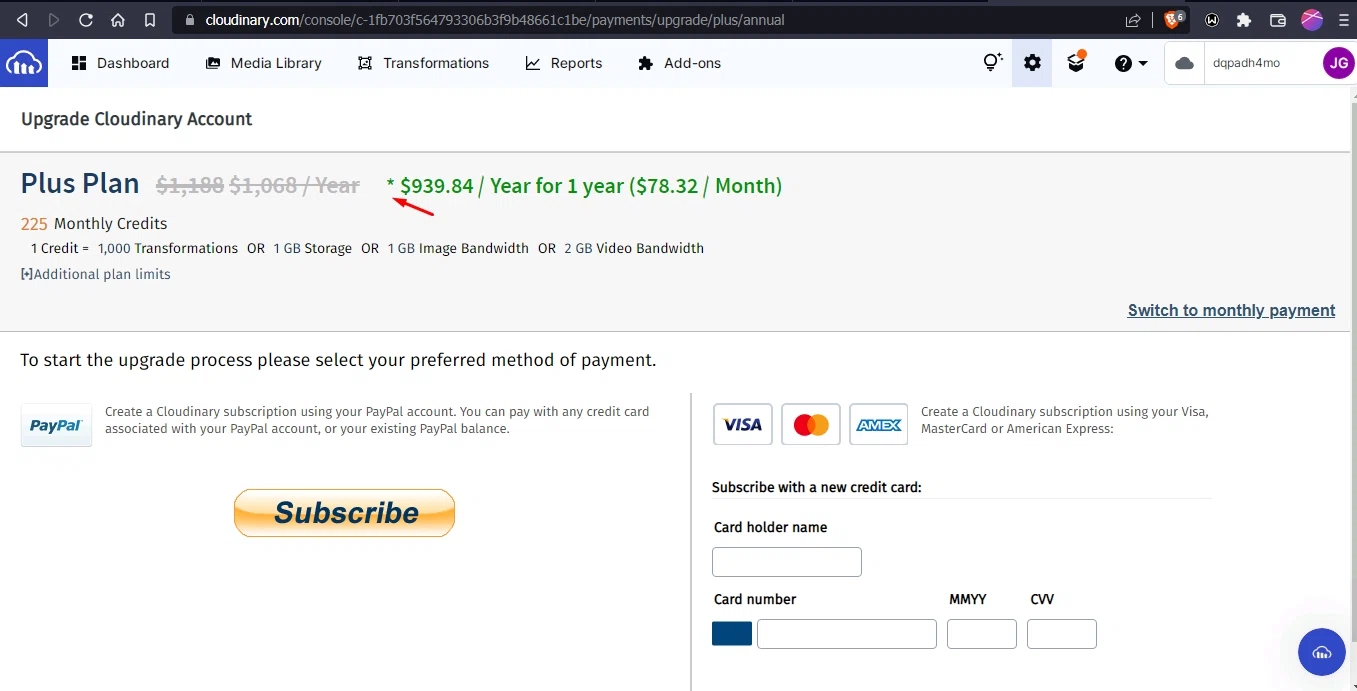This screenshot has width=1357, height=691.
Task: Open Brave Shields icon
Action: [1175, 19]
